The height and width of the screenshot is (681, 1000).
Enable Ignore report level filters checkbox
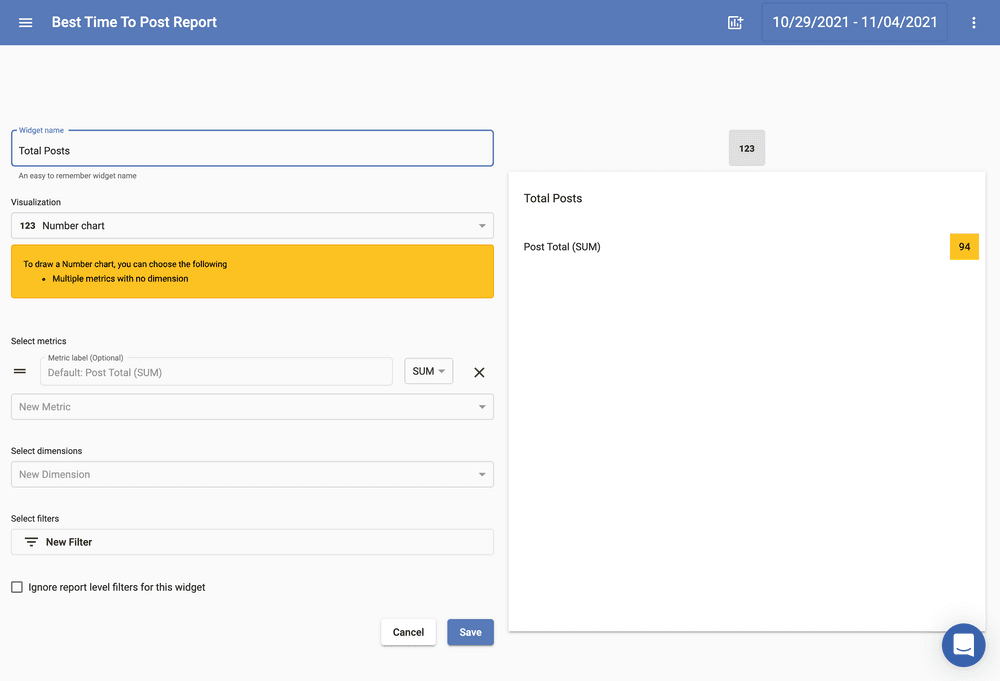[x=17, y=587]
